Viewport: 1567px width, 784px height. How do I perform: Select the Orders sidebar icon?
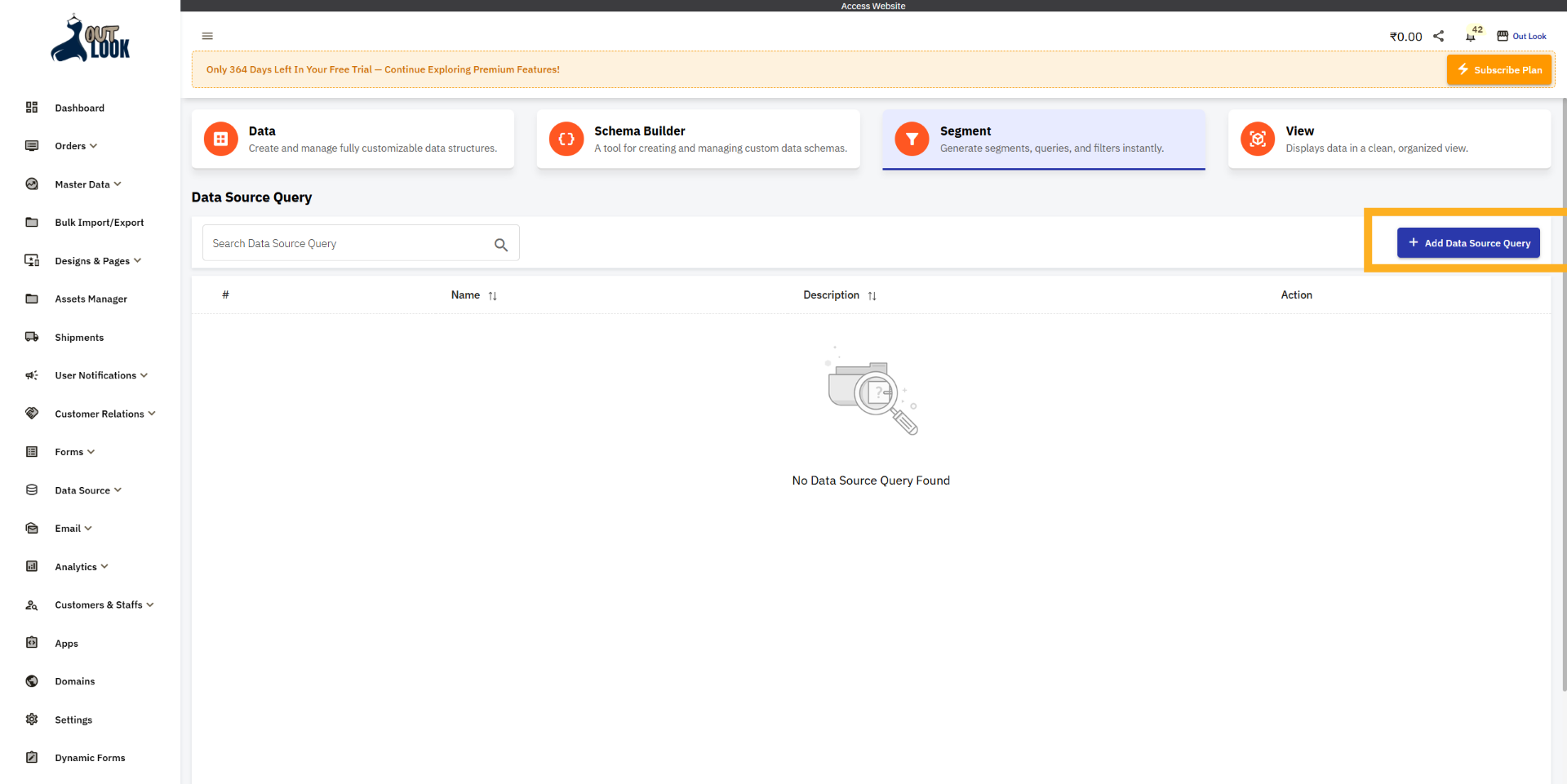coord(31,145)
